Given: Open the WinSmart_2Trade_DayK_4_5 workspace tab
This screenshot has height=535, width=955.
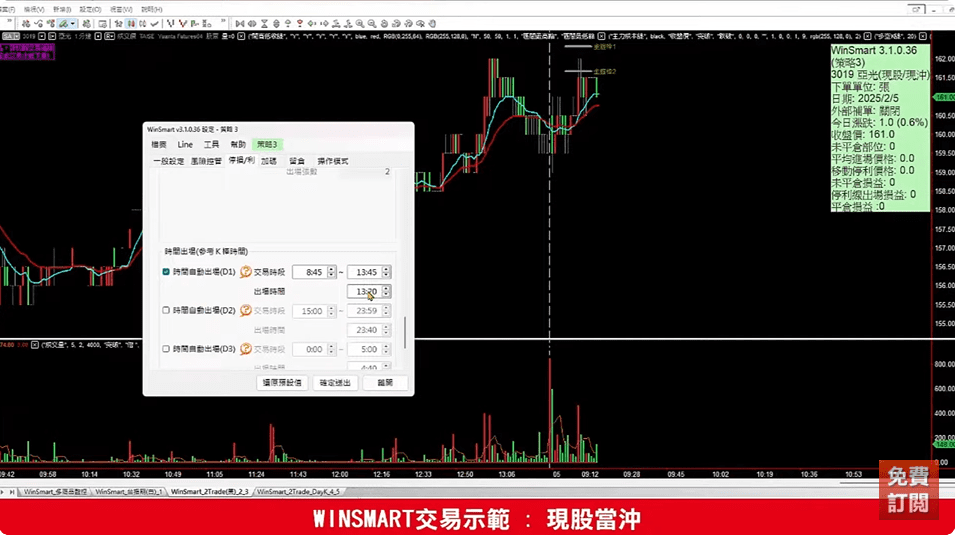Looking at the screenshot, I should point(298,491).
